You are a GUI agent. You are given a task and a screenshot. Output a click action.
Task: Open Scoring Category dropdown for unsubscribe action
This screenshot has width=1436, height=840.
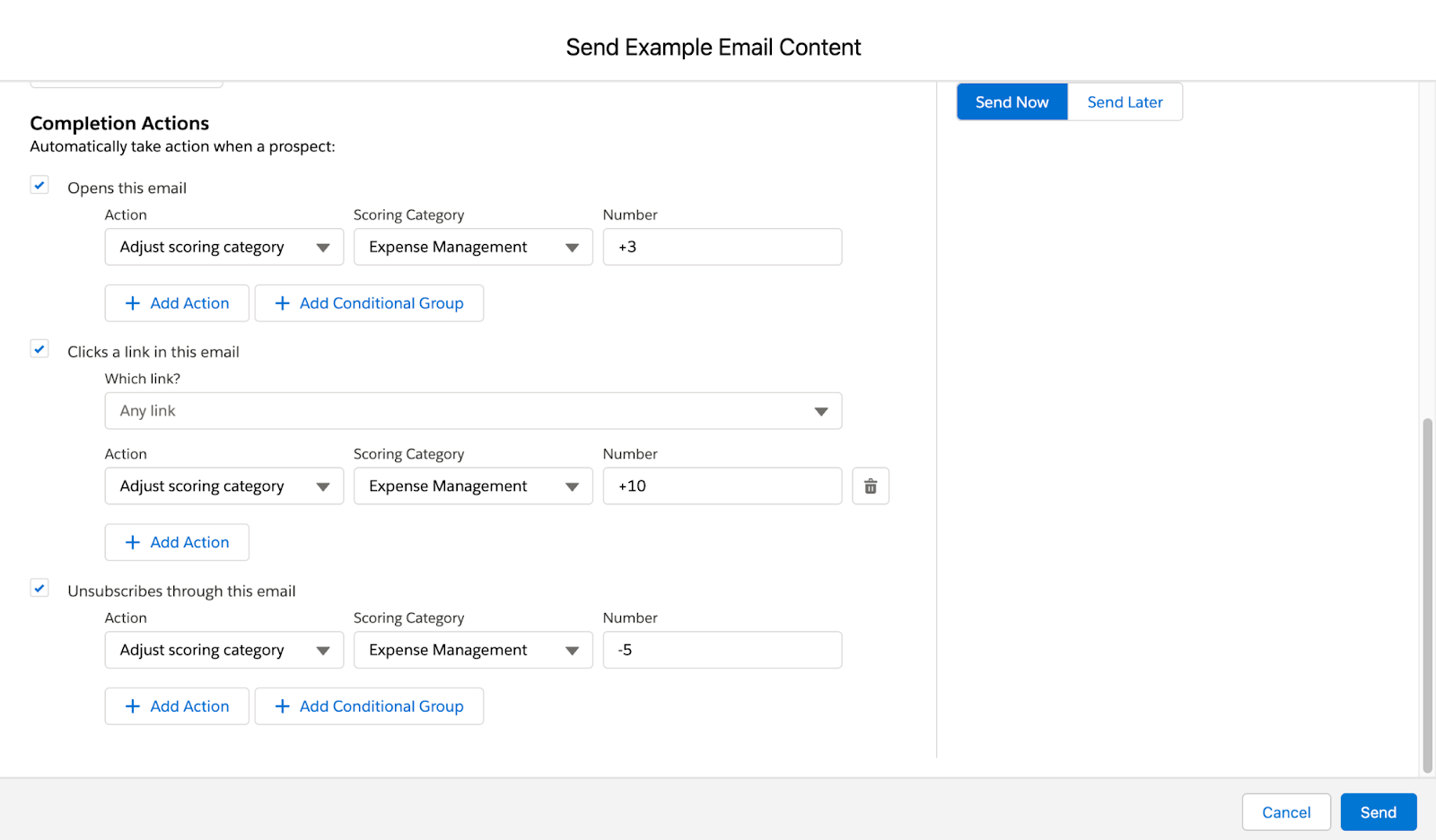pyautogui.click(x=473, y=650)
